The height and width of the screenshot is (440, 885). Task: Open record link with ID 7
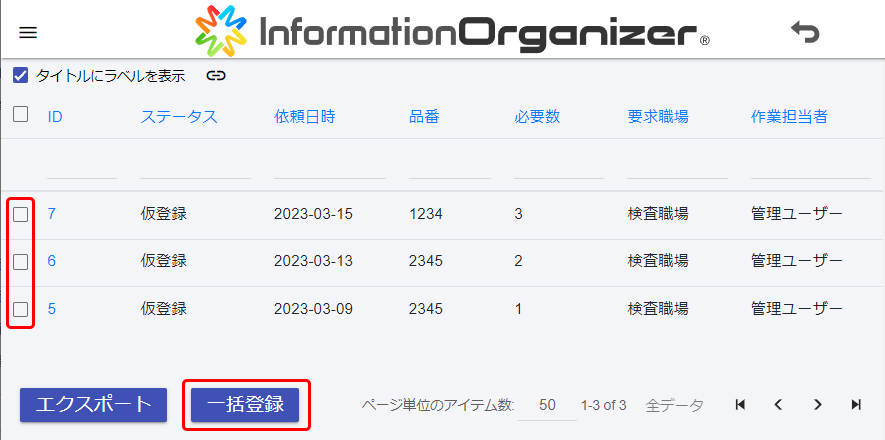click(x=52, y=214)
